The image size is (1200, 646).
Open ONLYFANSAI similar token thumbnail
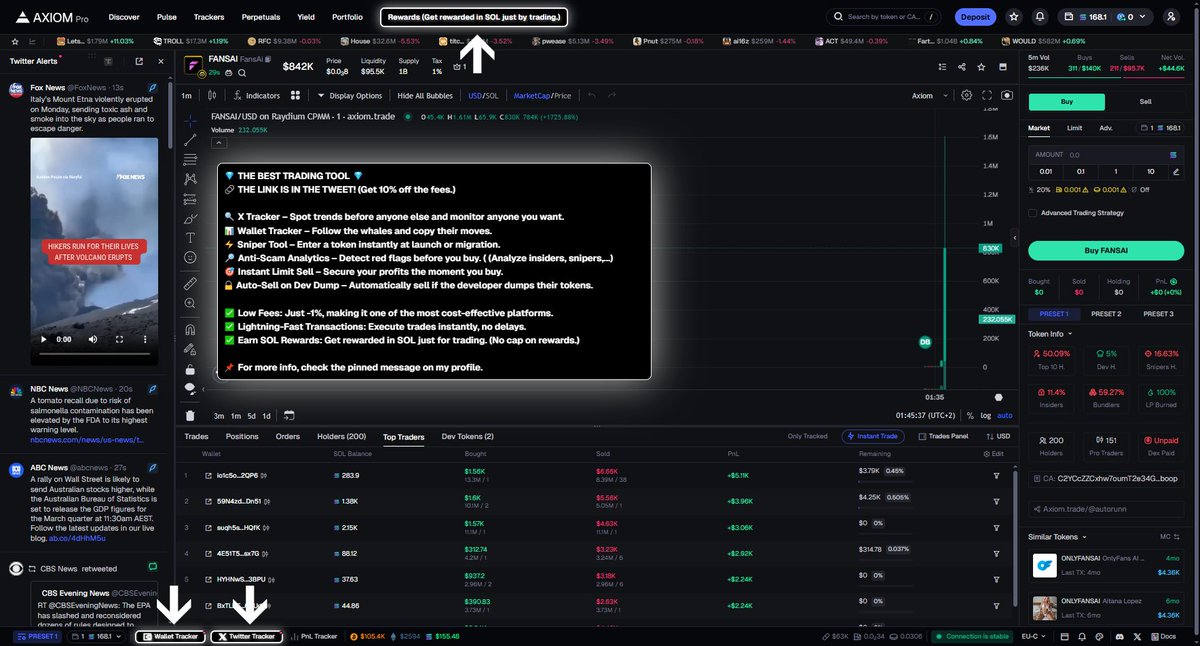pos(1045,566)
